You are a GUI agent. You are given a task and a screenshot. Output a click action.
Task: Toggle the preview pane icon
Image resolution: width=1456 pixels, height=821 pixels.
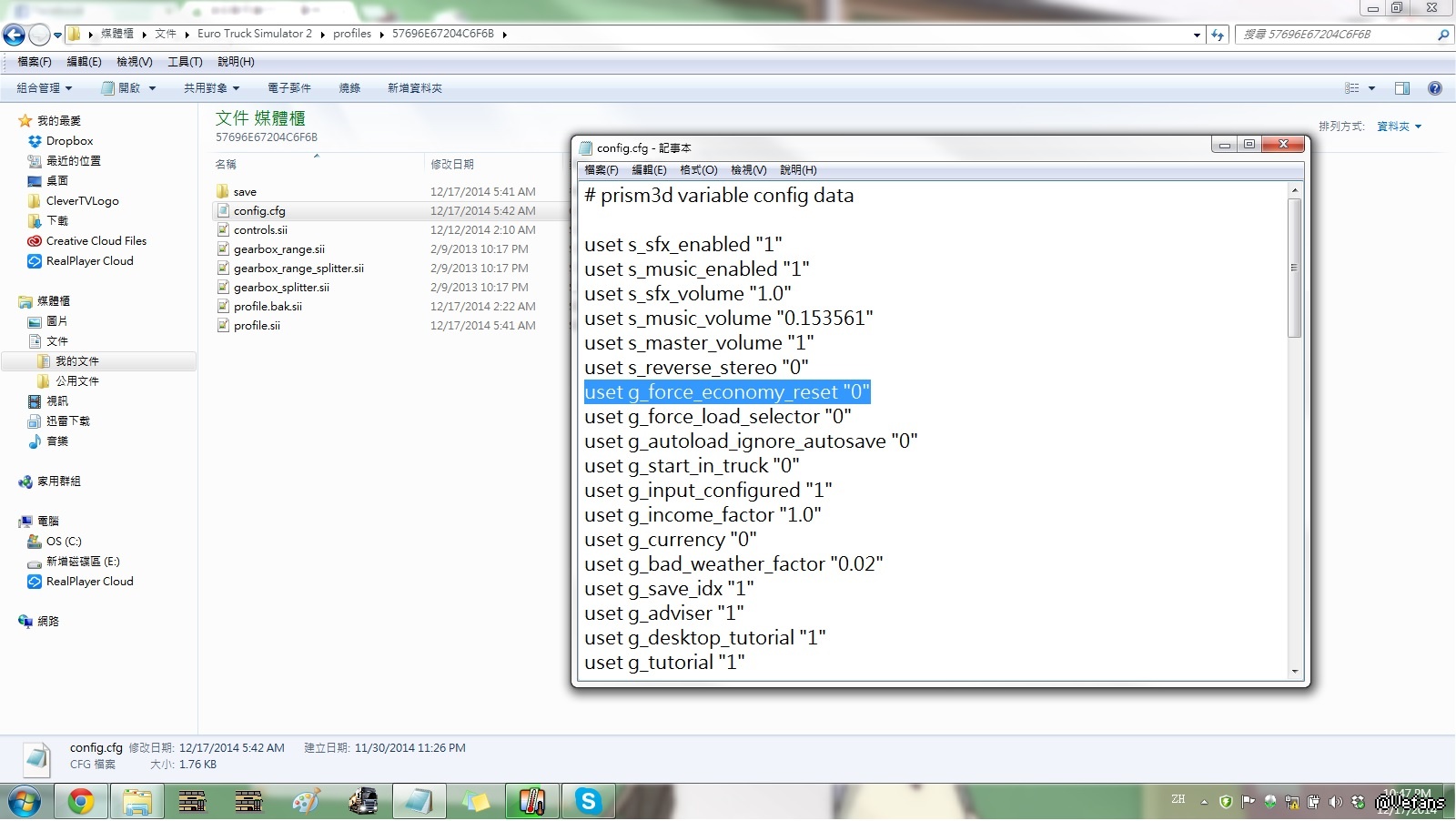point(1402,88)
